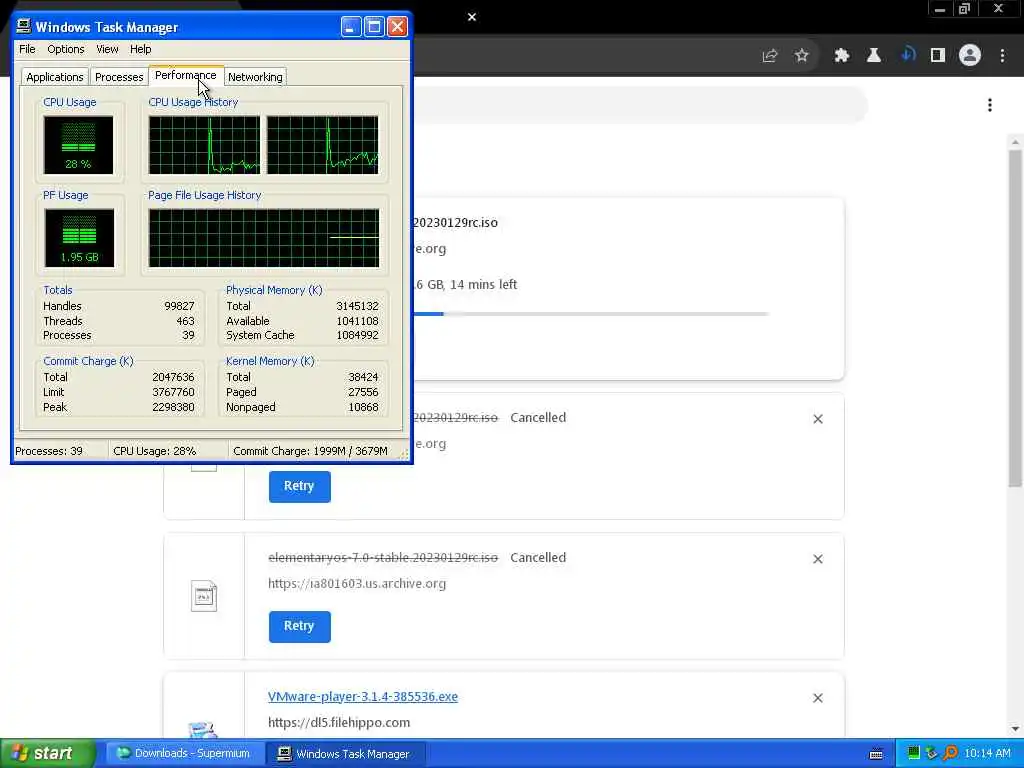The height and width of the screenshot is (768, 1024).
Task: Click the scrollbar down arrow on Downloads page
Action: tap(1015, 729)
